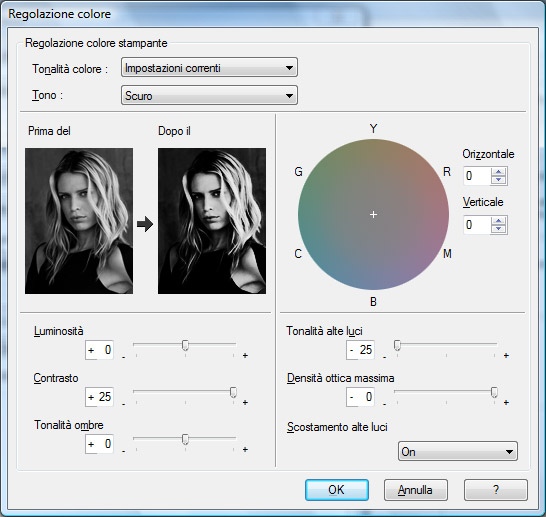The image size is (546, 517).
Task: Click the Contrasto value field
Action: coord(99,397)
